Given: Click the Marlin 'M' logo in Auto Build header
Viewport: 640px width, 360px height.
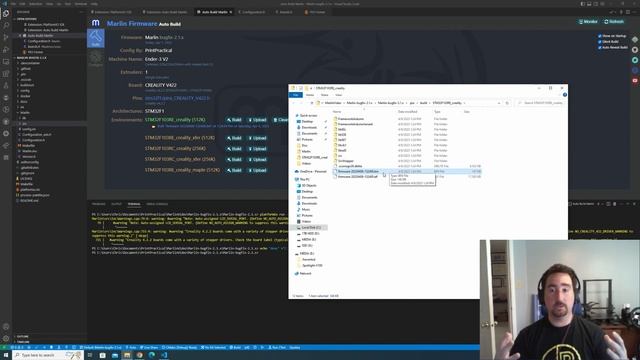Looking at the screenshot, I should click(96, 23).
